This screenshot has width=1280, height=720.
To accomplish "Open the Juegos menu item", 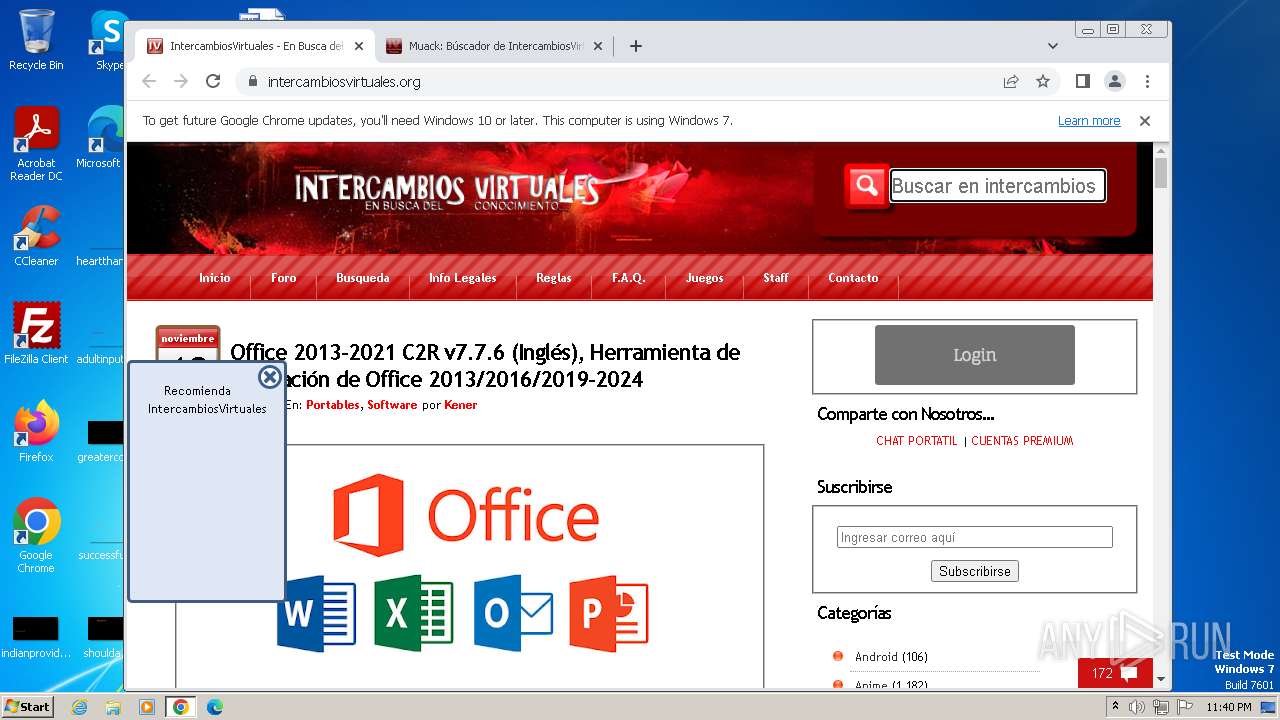I will coord(704,278).
